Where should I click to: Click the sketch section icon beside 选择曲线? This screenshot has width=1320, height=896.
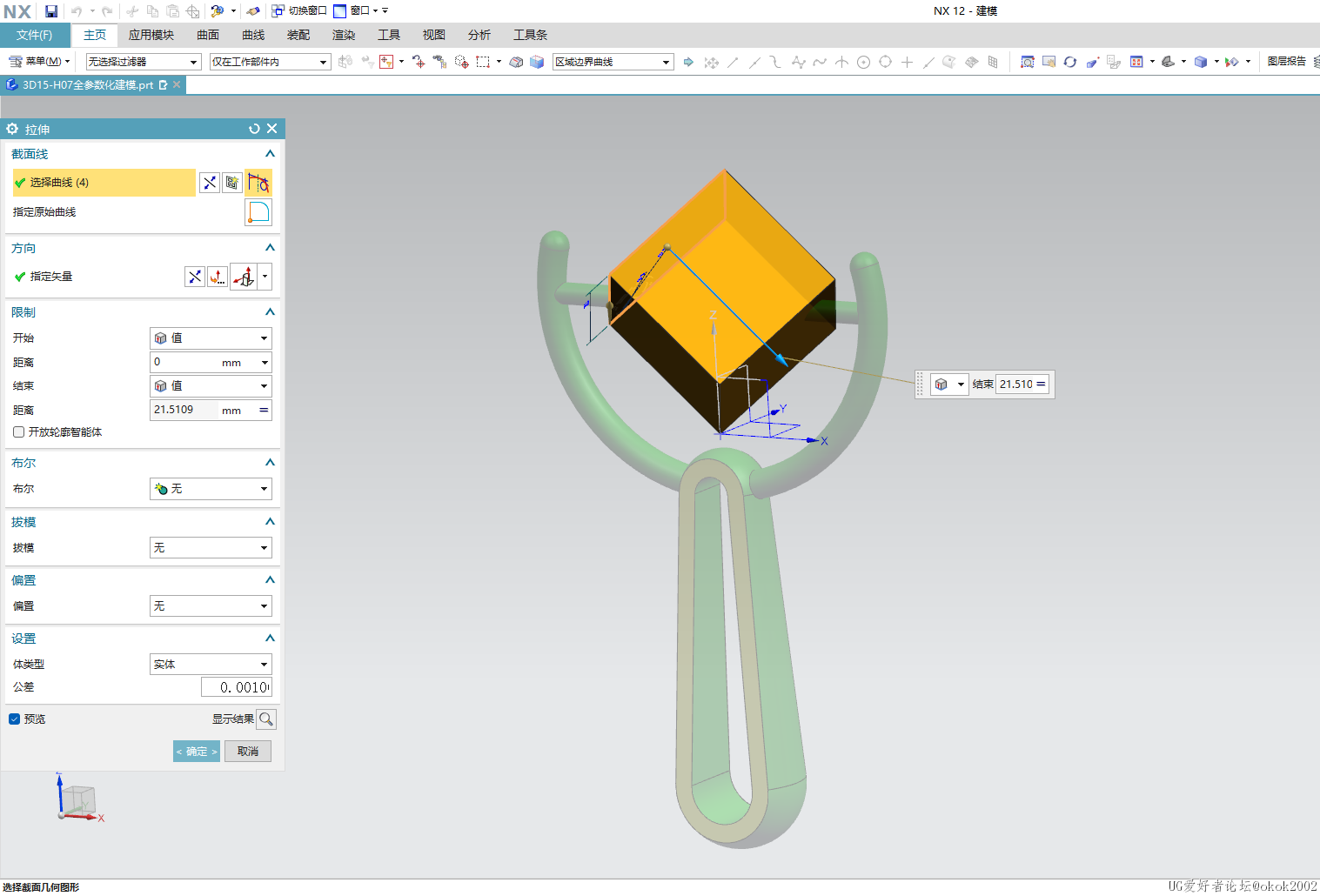pos(232,183)
